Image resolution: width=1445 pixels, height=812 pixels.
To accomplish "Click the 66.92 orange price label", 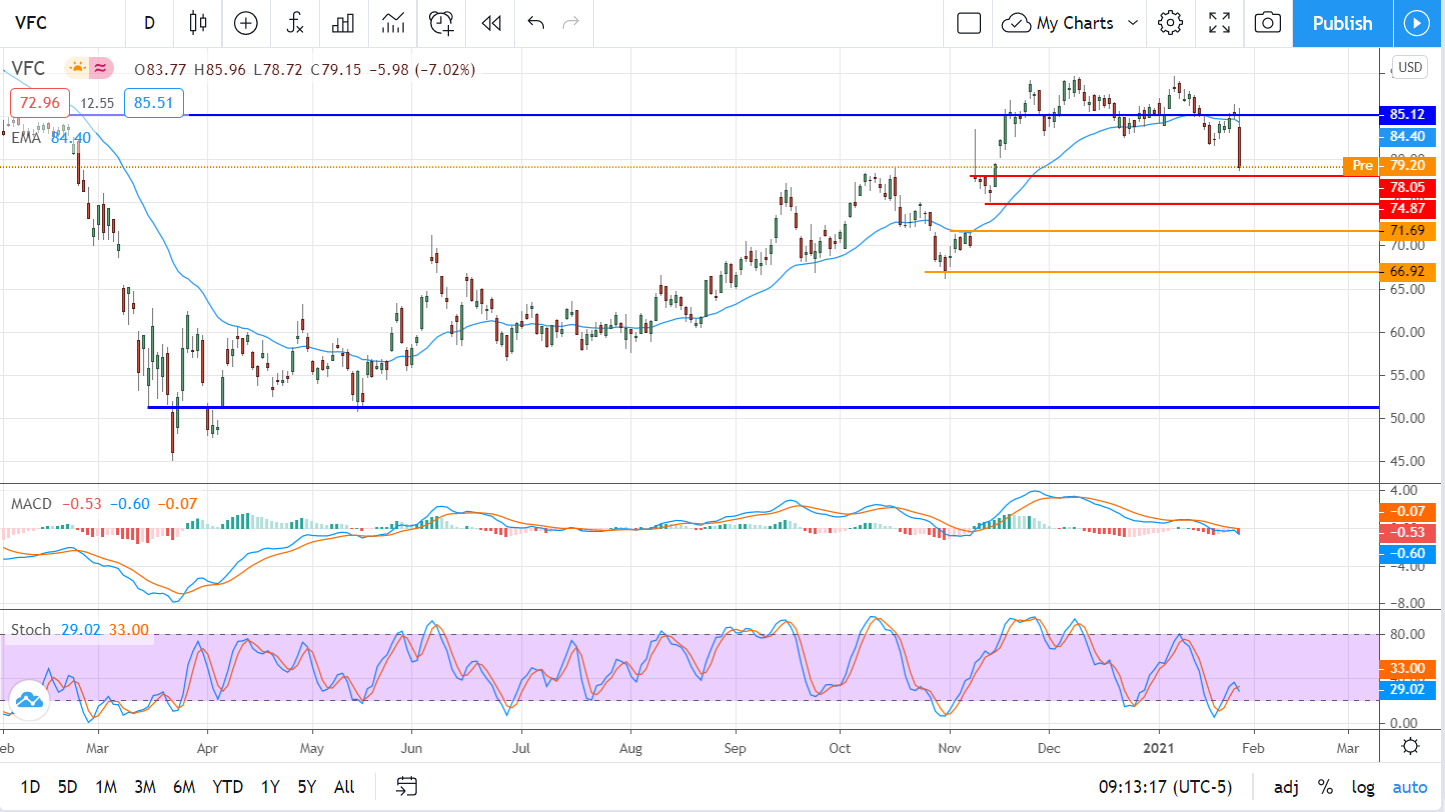I will 1408,271.
